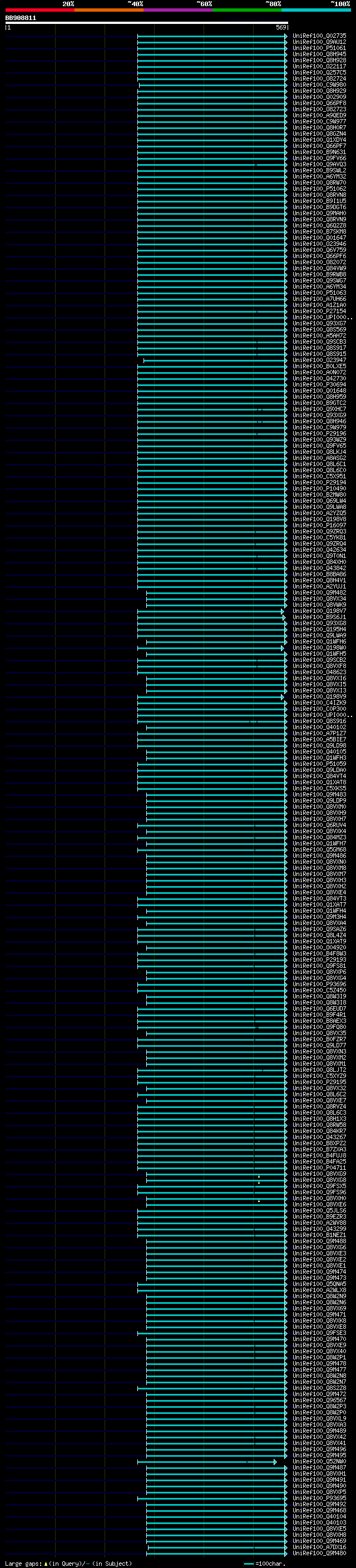Select hit UniRef100_Q9SAZ6

coord(319,929)
